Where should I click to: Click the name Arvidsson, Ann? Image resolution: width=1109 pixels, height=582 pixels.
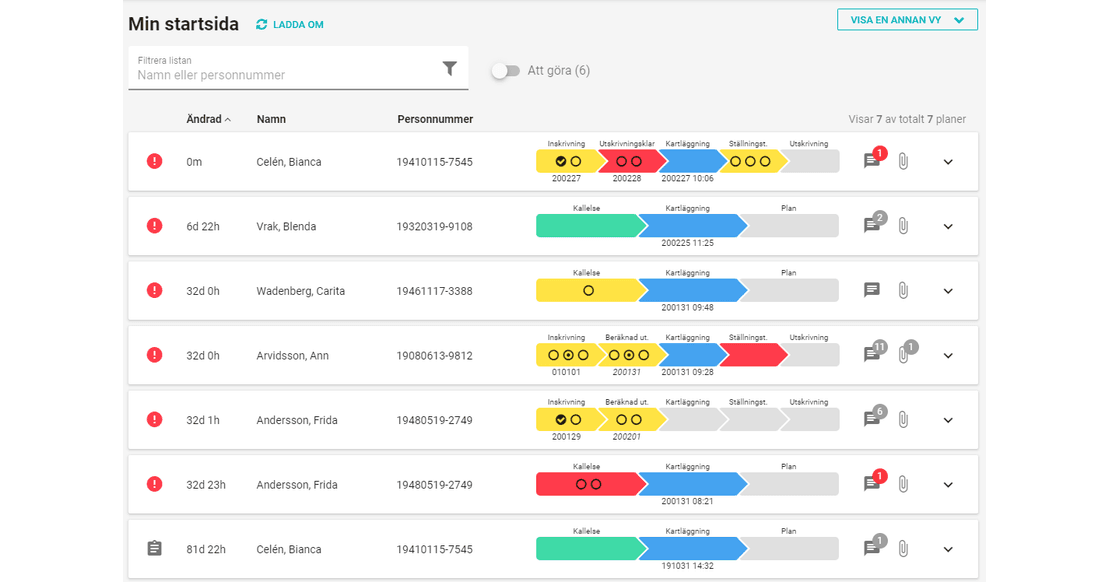pos(292,356)
